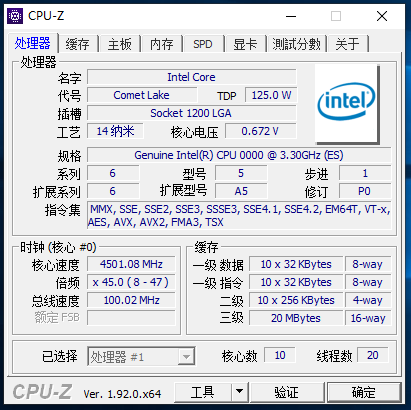The height and width of the screenshot is (410, 411).
Task: Click the 规格 specification field
Action: click(239, 155)
